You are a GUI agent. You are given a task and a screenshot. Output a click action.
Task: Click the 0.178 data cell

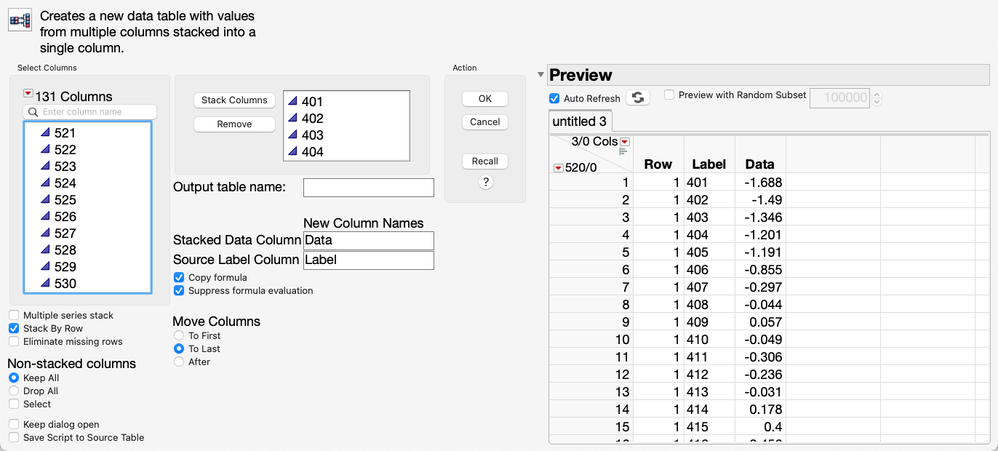point(761,409)
